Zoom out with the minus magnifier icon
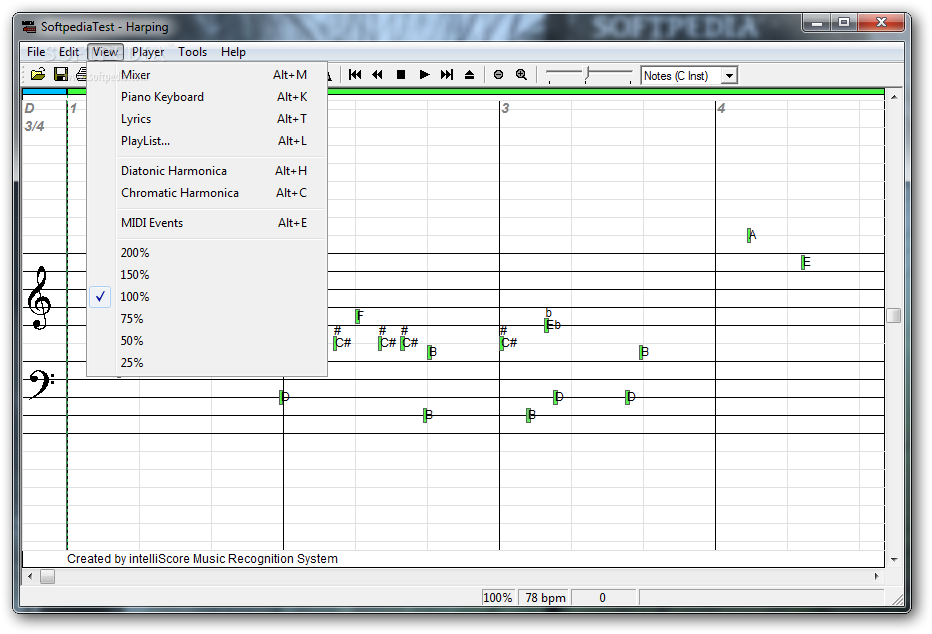This screenshot has height=634, width=932. click(x=499, y=74)
